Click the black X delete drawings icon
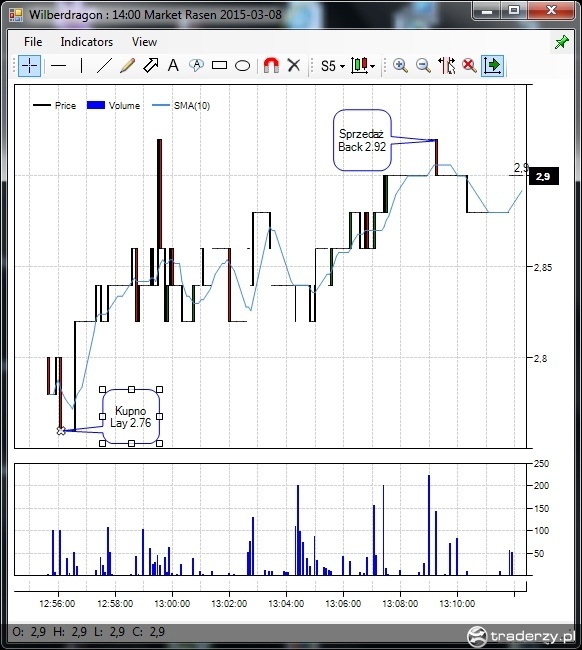 [294, 65]
